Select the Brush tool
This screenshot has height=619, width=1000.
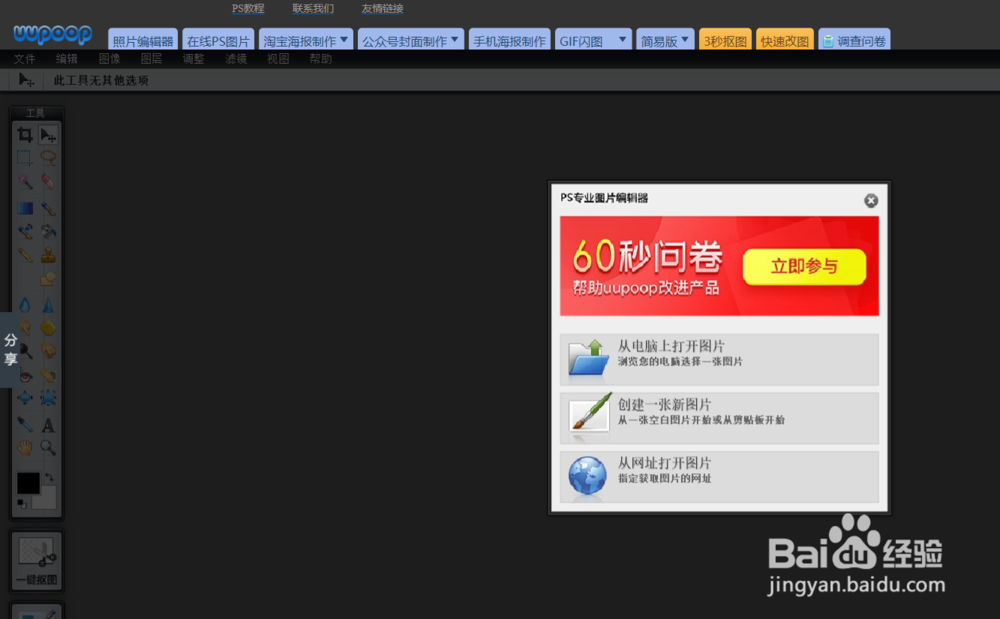pos(48,208)
